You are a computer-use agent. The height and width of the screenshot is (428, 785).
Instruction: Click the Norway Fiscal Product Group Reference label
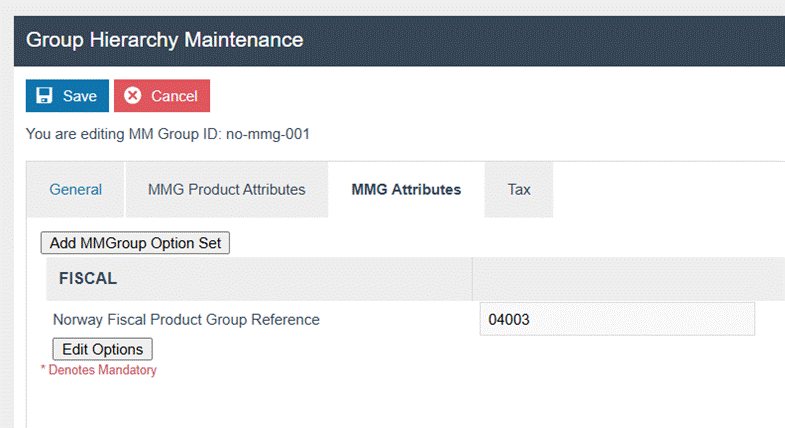(x=186, y=320)
